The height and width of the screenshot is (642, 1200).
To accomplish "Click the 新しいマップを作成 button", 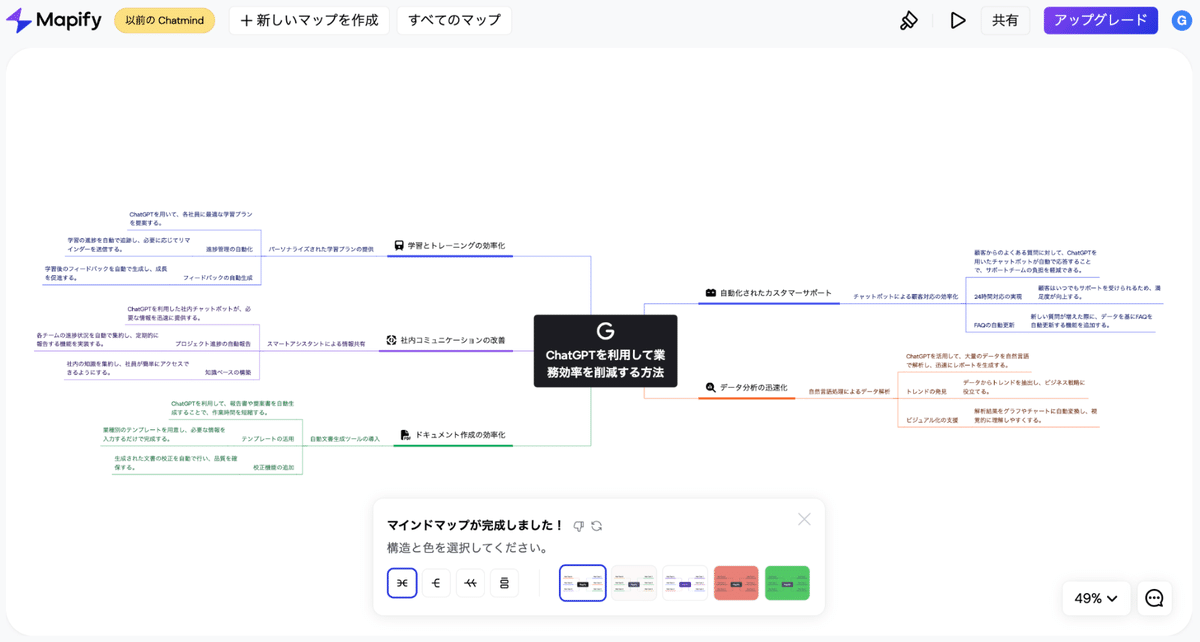I will tap(309, 19).
